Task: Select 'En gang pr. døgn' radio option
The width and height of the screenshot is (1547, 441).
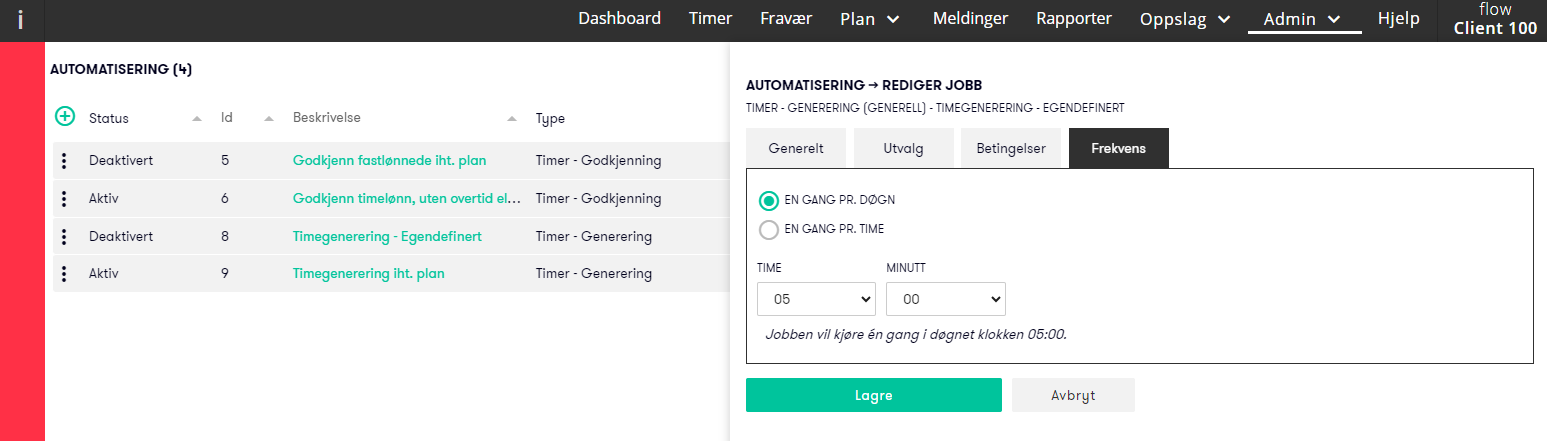Action: pyautogui.click(x=769, y=200)
